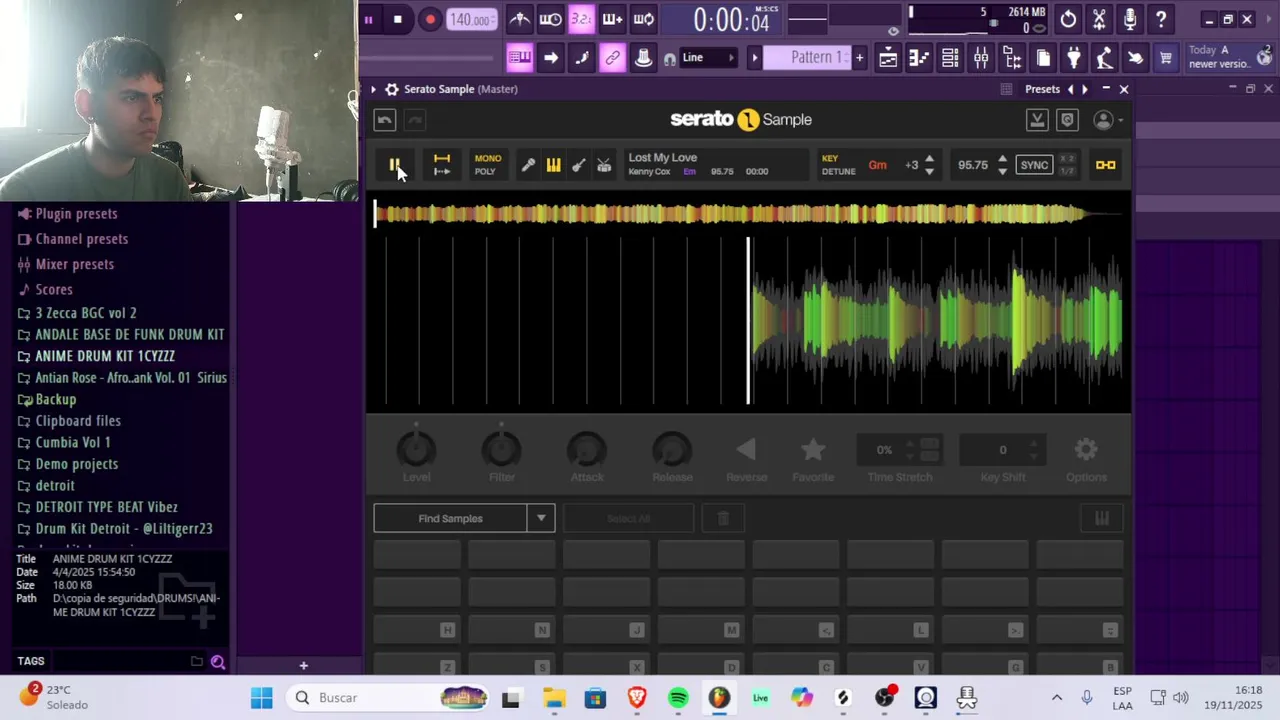Toggle the 3.2 countdown before recording
The width and height of the screenshot is (1280, 720).
(581, 19)
